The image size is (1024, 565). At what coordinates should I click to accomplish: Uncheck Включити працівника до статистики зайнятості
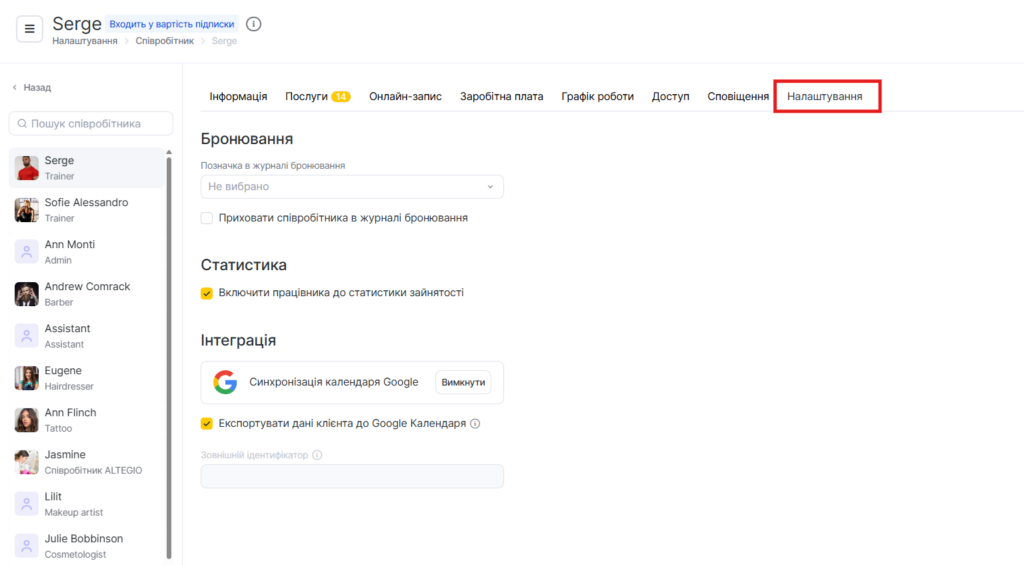[207, 293]
